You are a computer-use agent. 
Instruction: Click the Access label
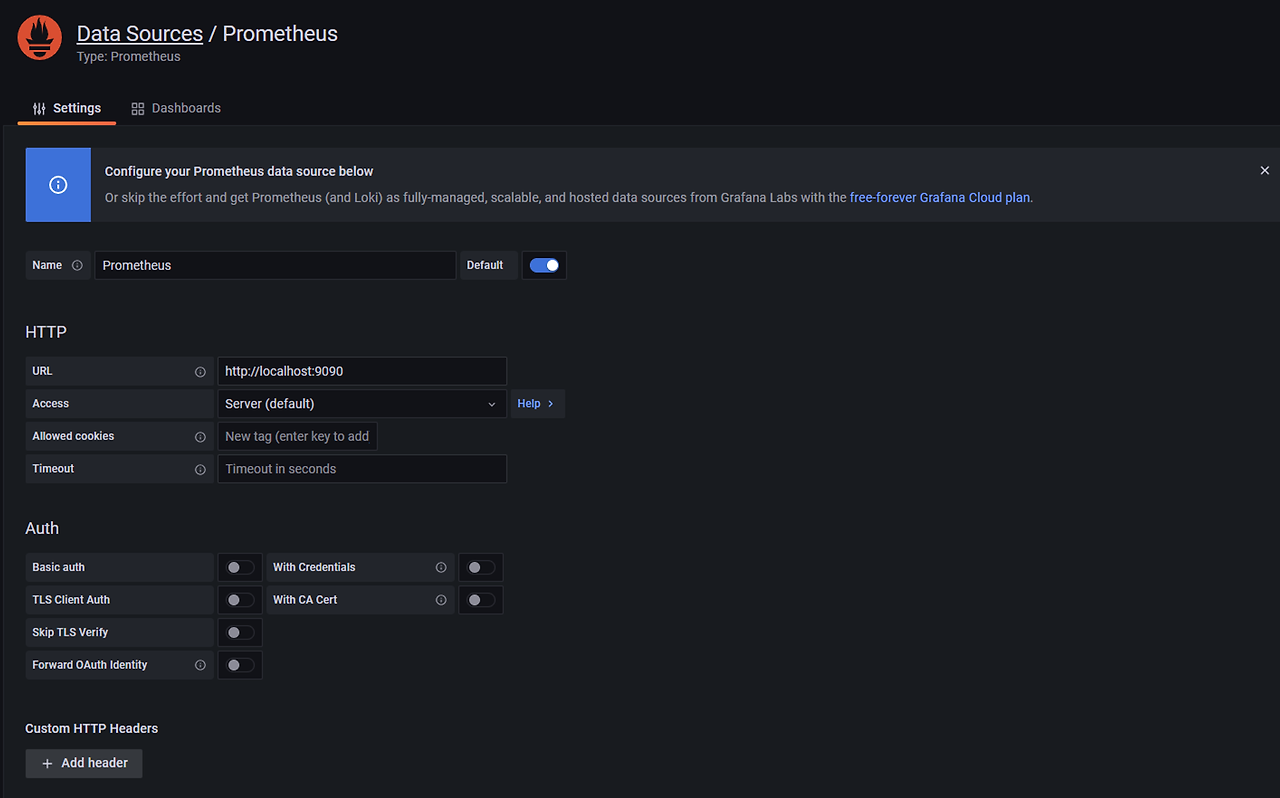[51, 404]
